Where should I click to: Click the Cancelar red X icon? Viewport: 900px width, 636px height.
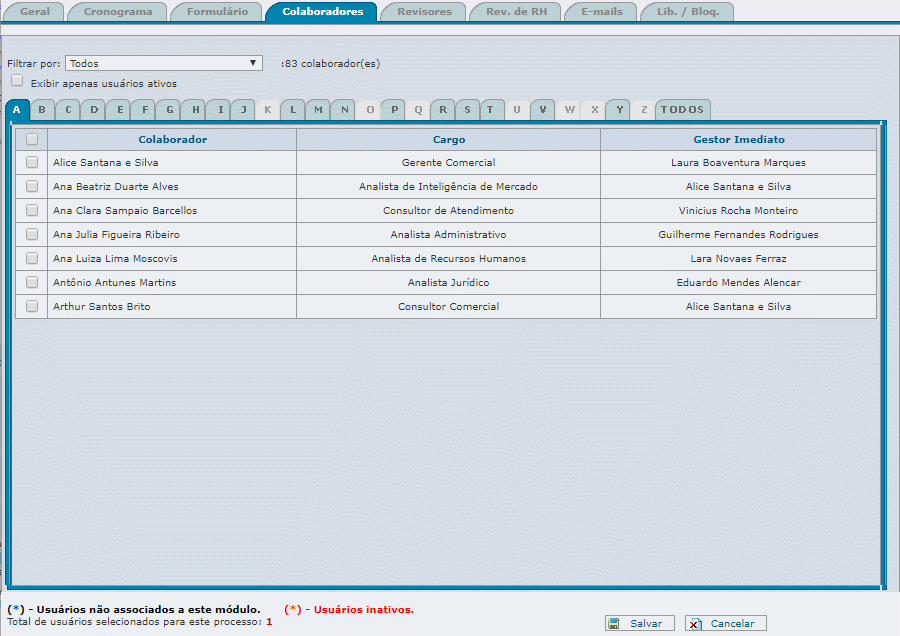pos(695,623)
